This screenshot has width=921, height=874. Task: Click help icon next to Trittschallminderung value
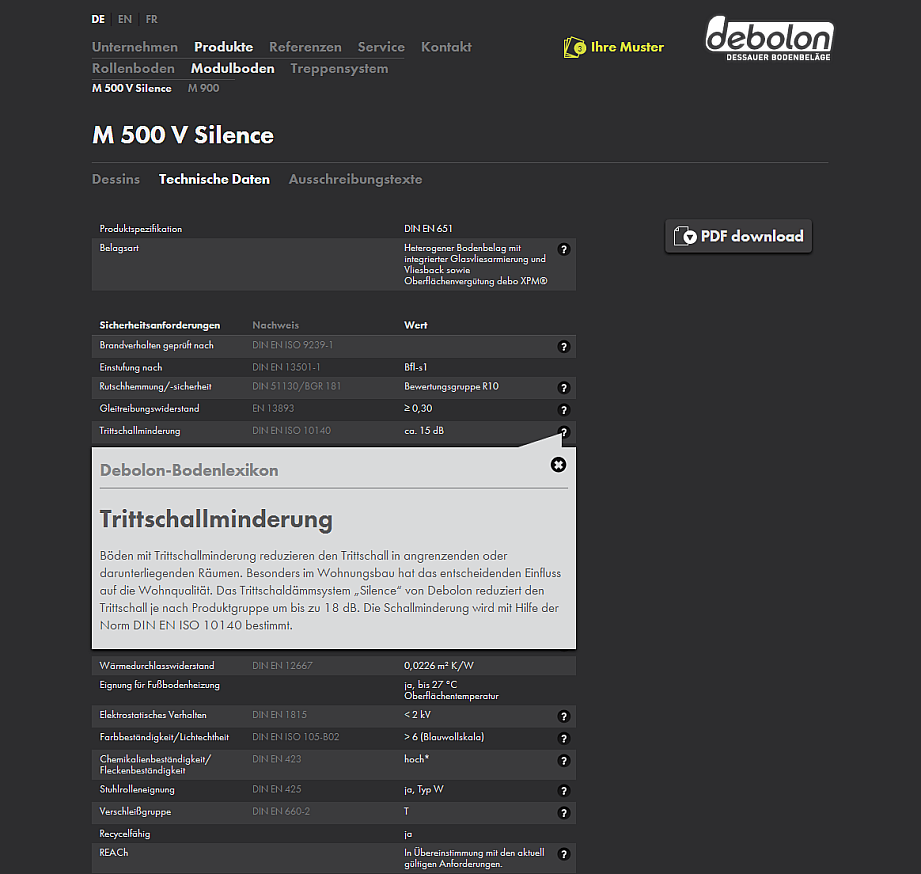[x=563, y=432]
